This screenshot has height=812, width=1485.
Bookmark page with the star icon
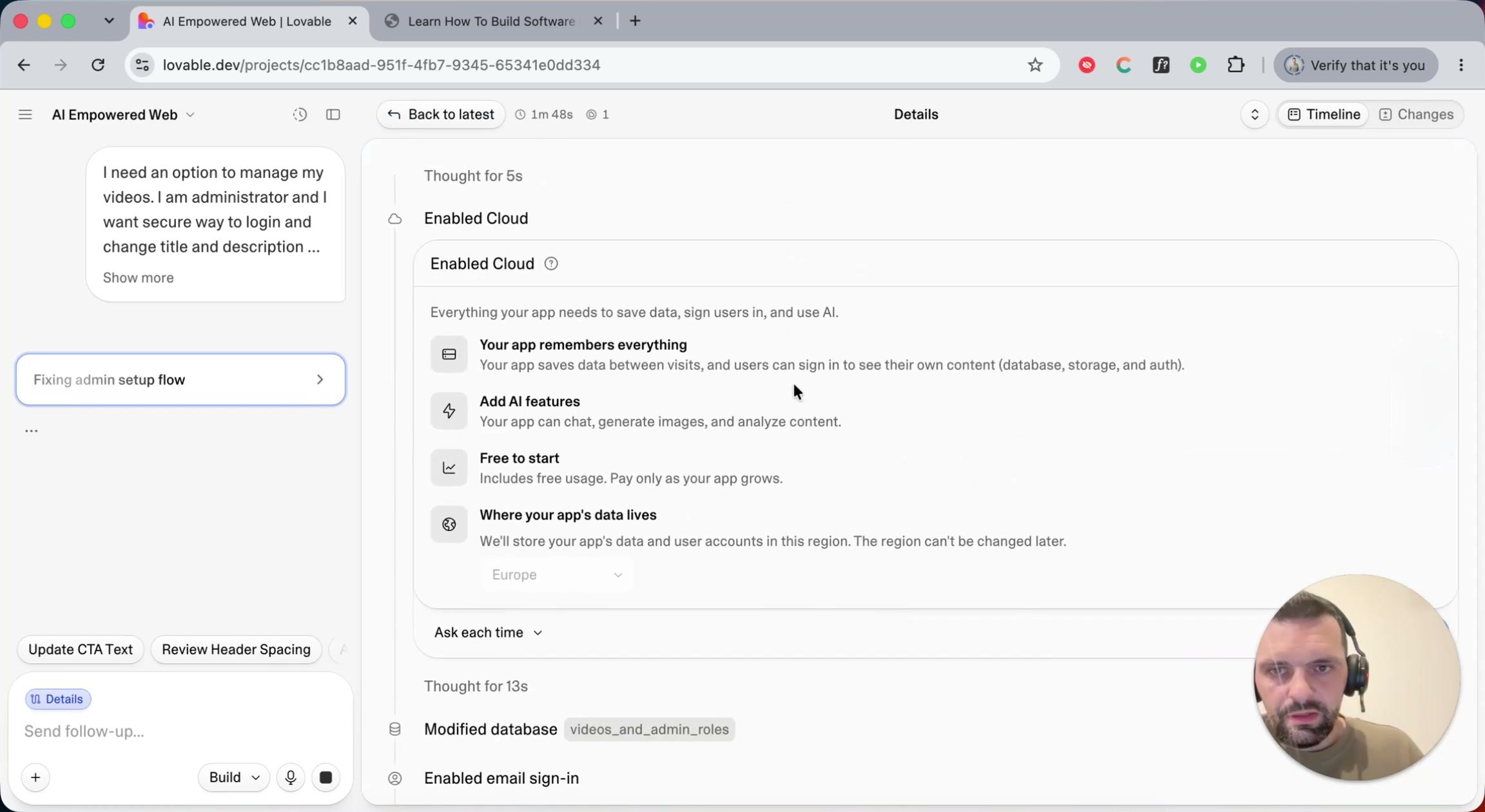(x=1035, y=65)
